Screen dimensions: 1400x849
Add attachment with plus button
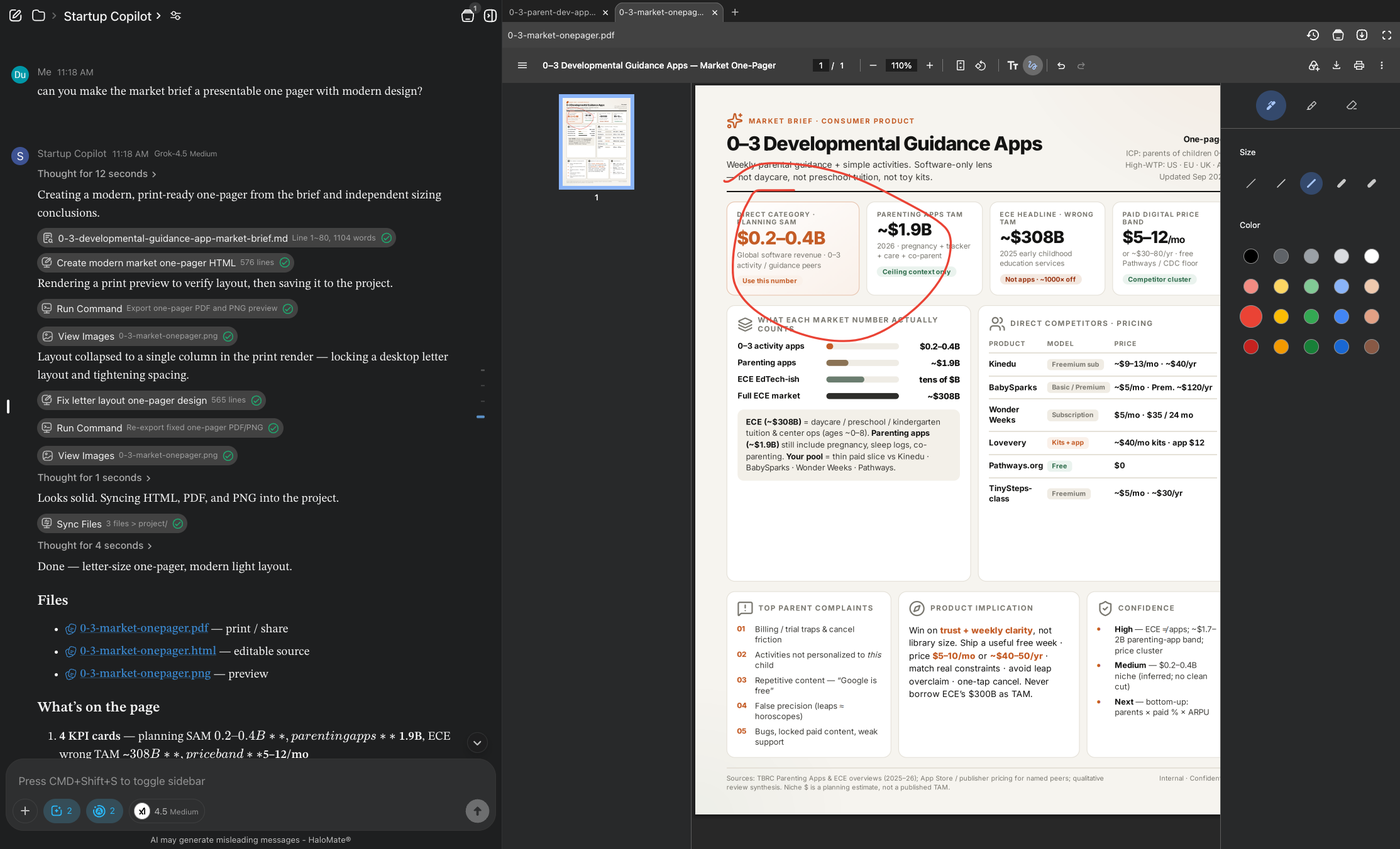[x=25, y=811]
